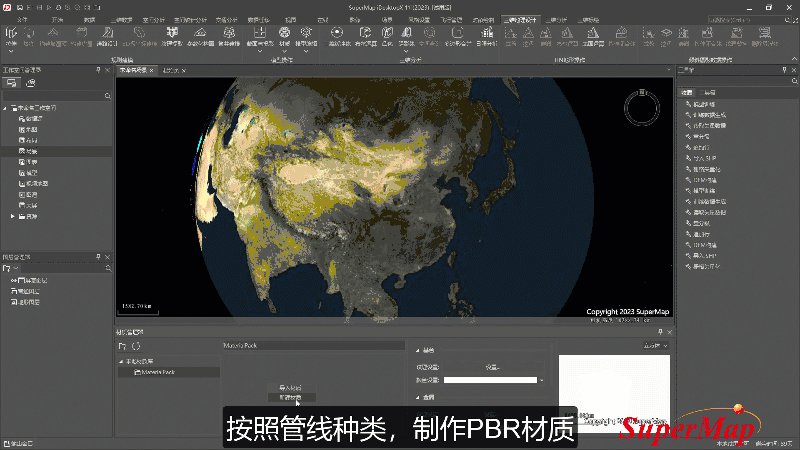Viewport: 800px width, 450px height.
Task: Click the second workspace manager view icon
Action: coord(31,83)
